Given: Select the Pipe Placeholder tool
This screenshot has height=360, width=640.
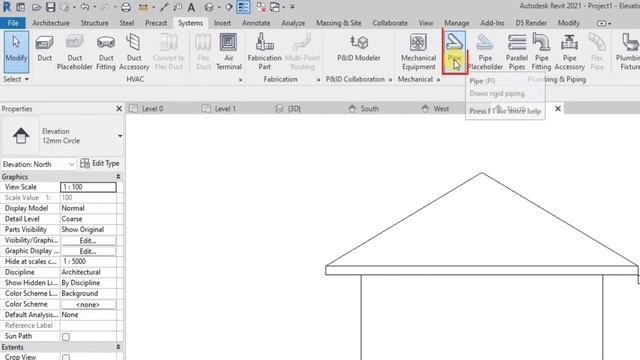Looking at the screenshot, I should point(485,52).
